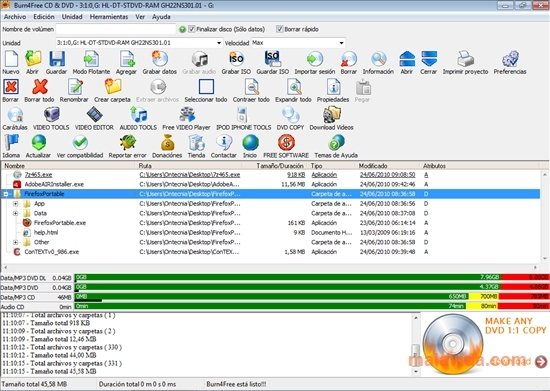Click Ver compatibilidad checkmark icon
Image resolution: width=550 pixels, height=391 pixels.
coord(80,143)
